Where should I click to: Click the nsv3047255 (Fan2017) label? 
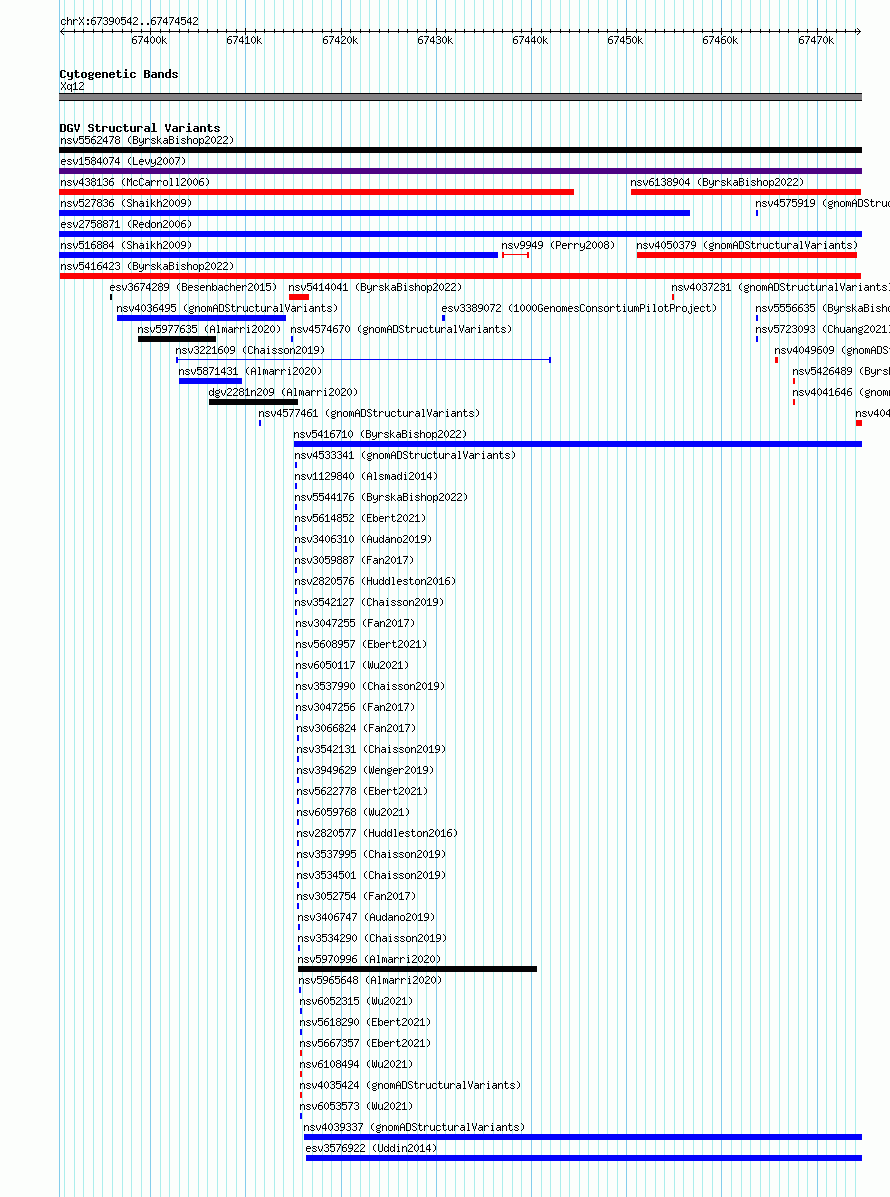point(355,623)
